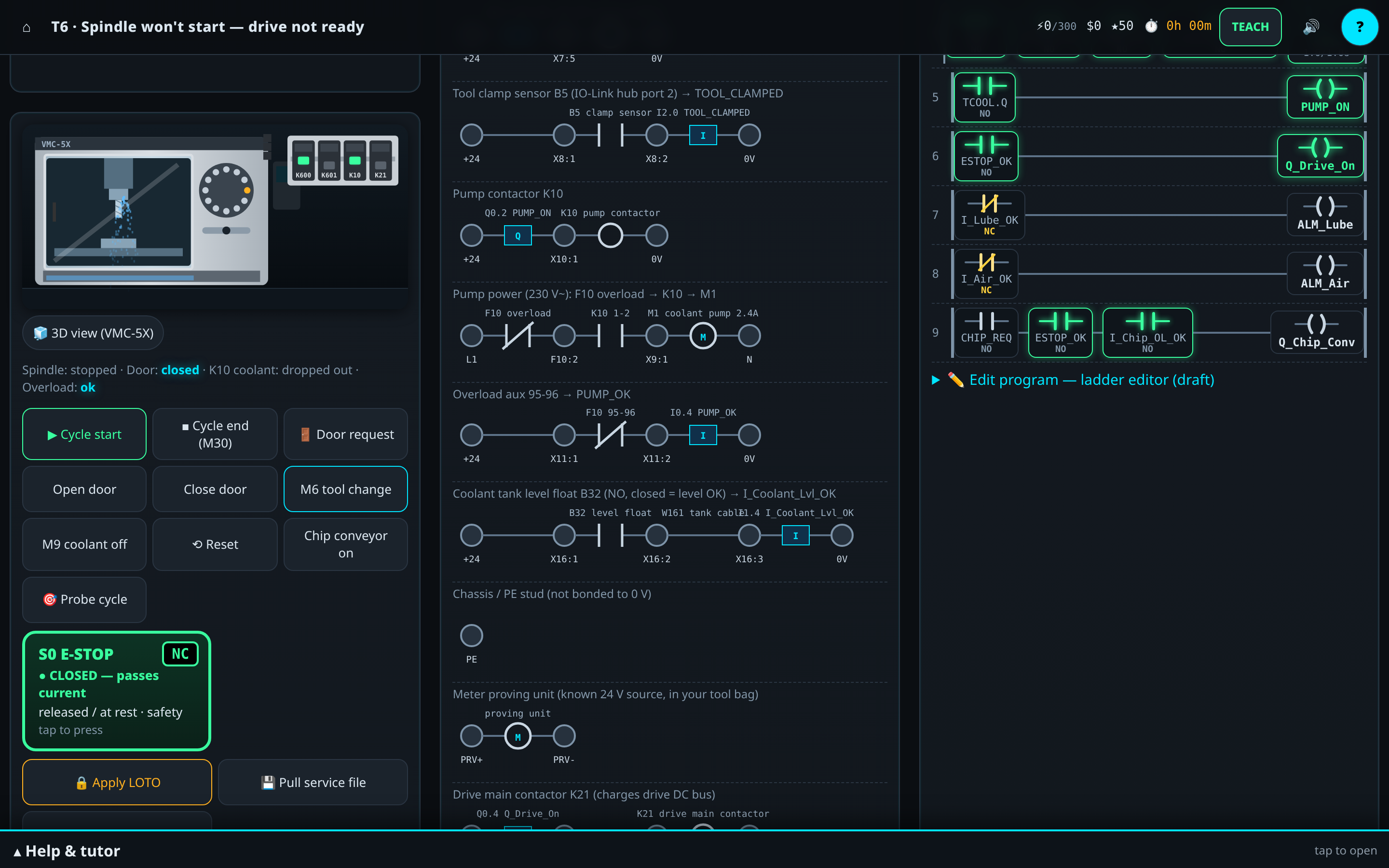
Task: Select the Q_Chip_Conv coil
Action: tap(1316, 332)
